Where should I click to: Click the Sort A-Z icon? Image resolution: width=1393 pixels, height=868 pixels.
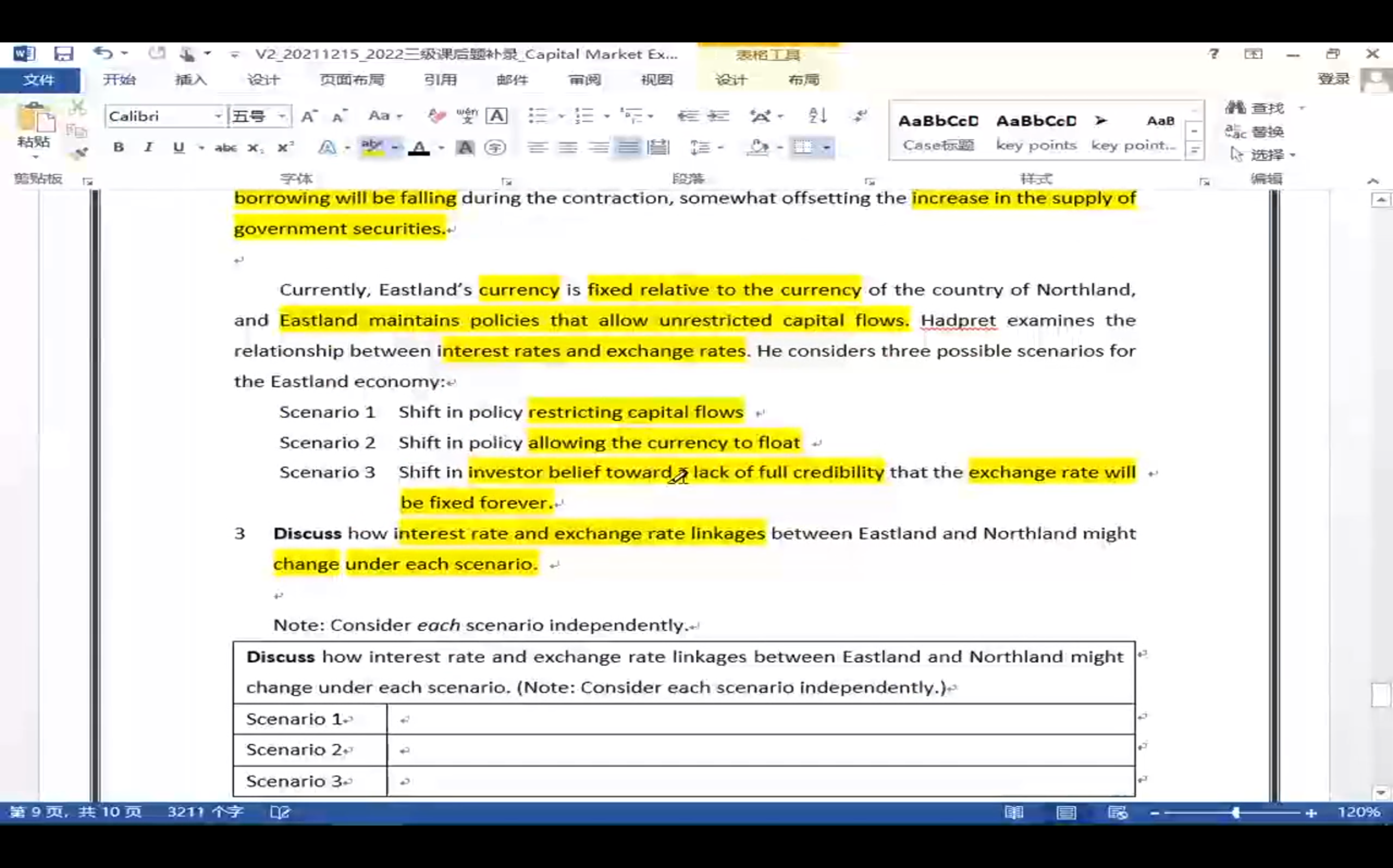[x=817, y=116]
